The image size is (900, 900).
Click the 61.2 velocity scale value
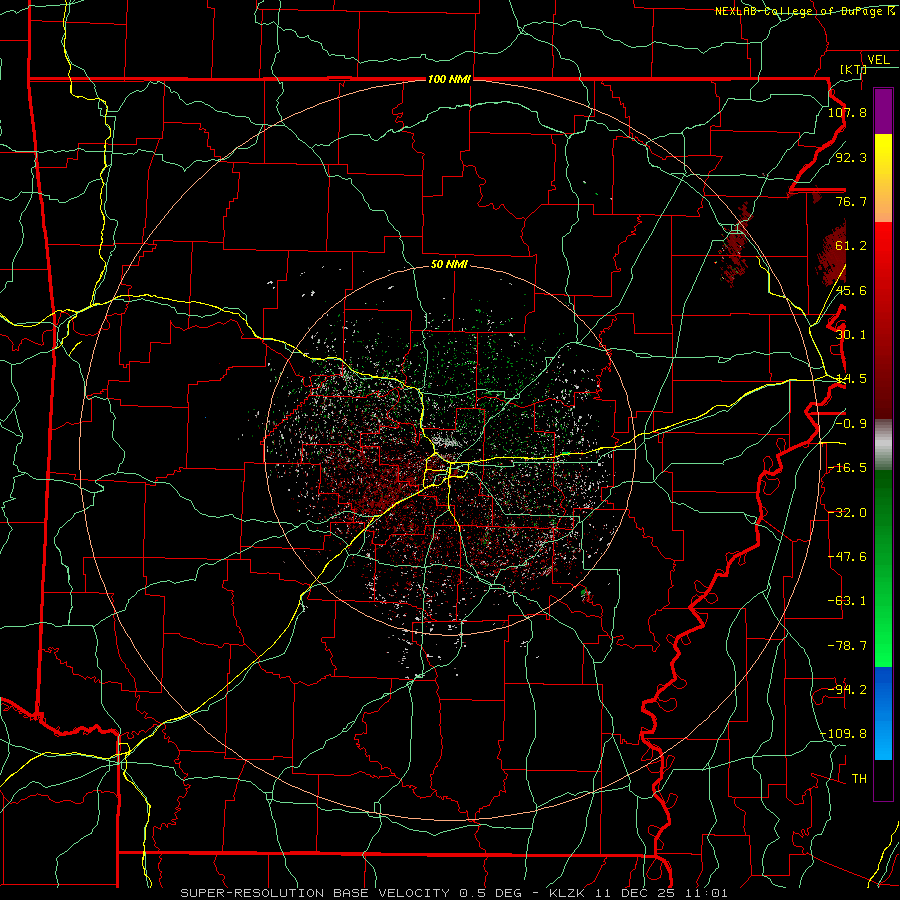click(851, 246)
